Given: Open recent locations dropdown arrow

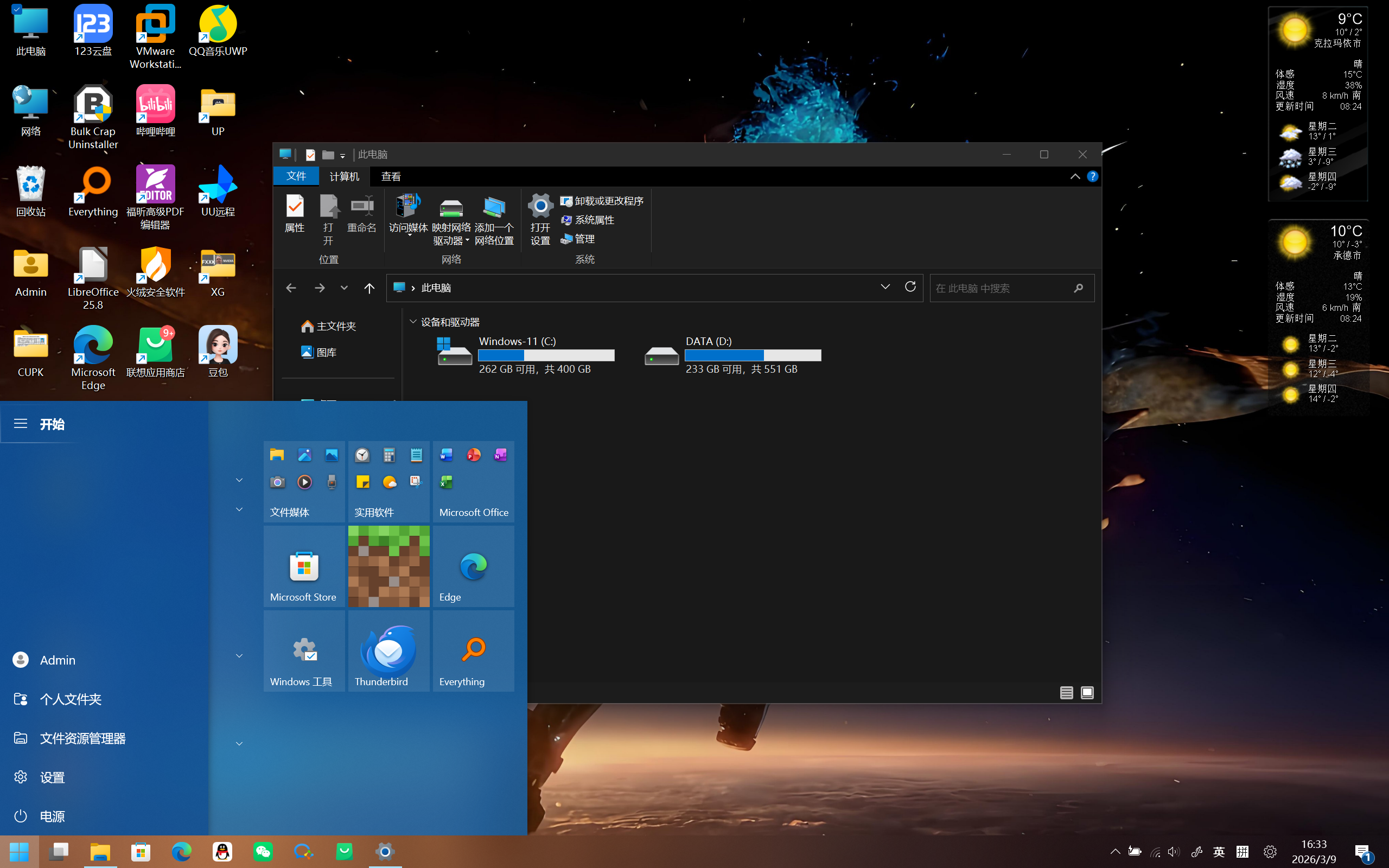Looking at the screenshot, I should [x=344, y=288].
